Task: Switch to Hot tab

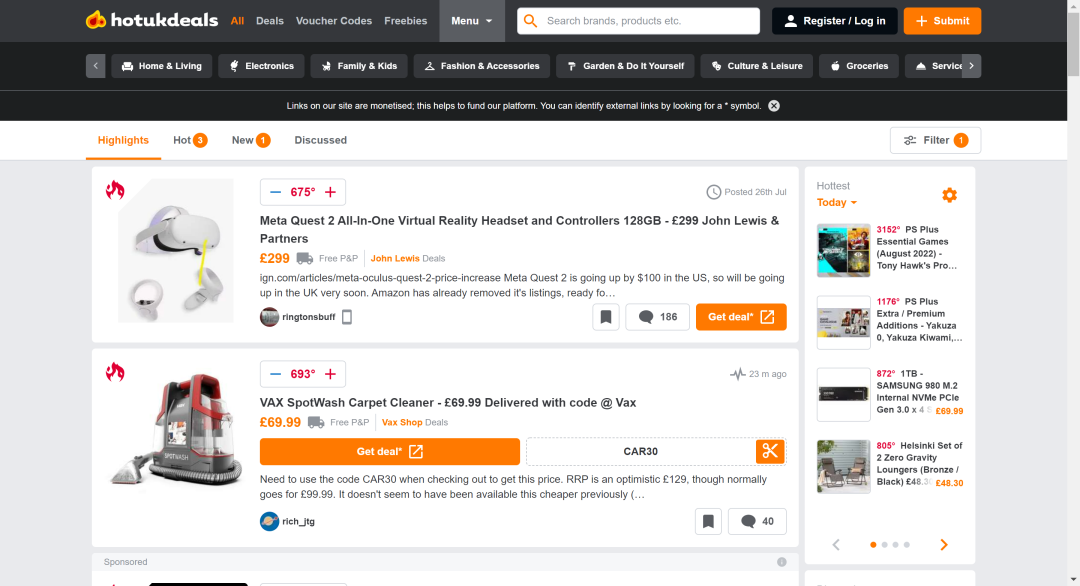Action: point(190,140)
